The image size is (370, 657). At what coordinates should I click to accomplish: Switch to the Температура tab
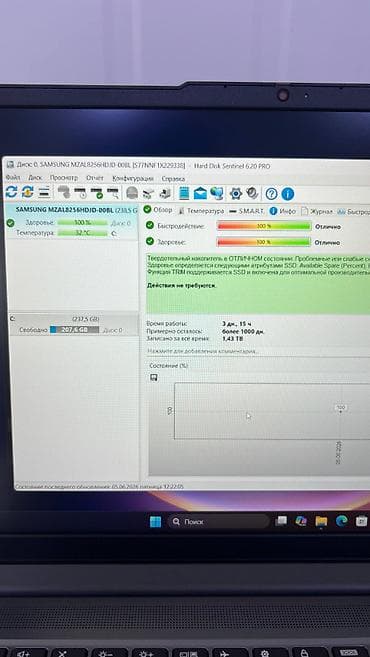pos(201,211)
